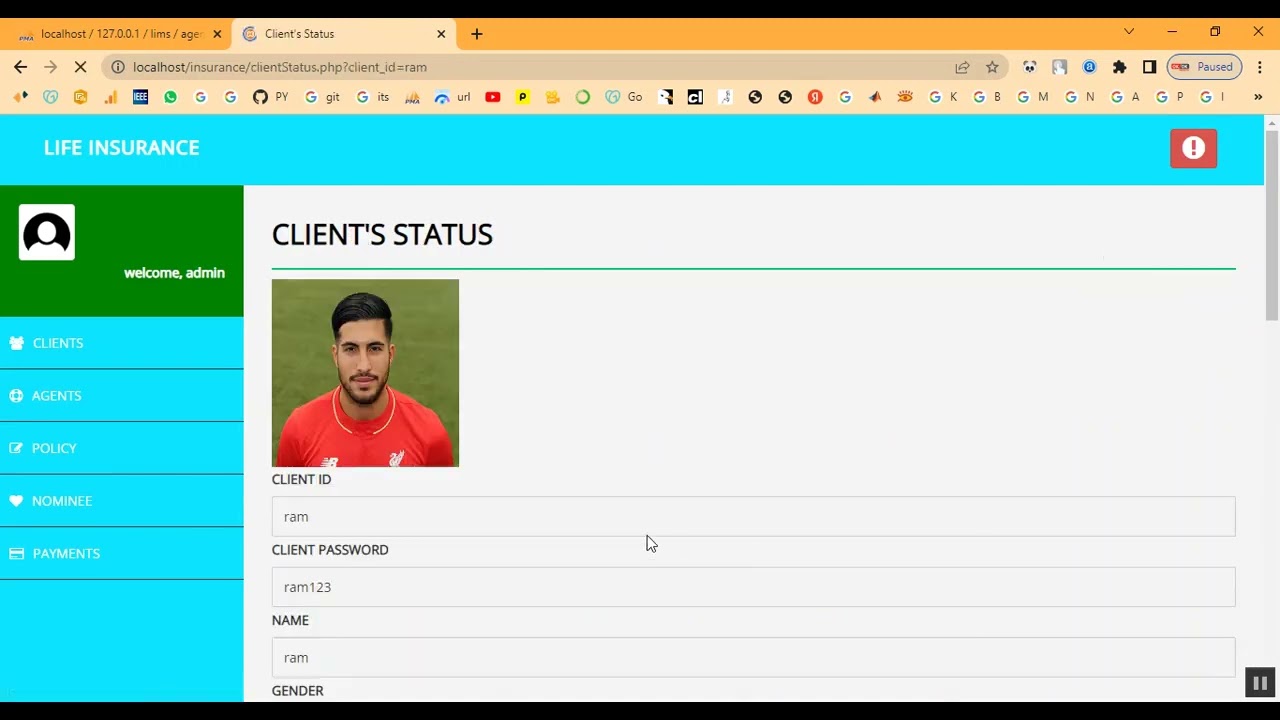This screenshot has height=720, width=1280.
Task: Click the Paused profile button
Action: point(1204,67)
